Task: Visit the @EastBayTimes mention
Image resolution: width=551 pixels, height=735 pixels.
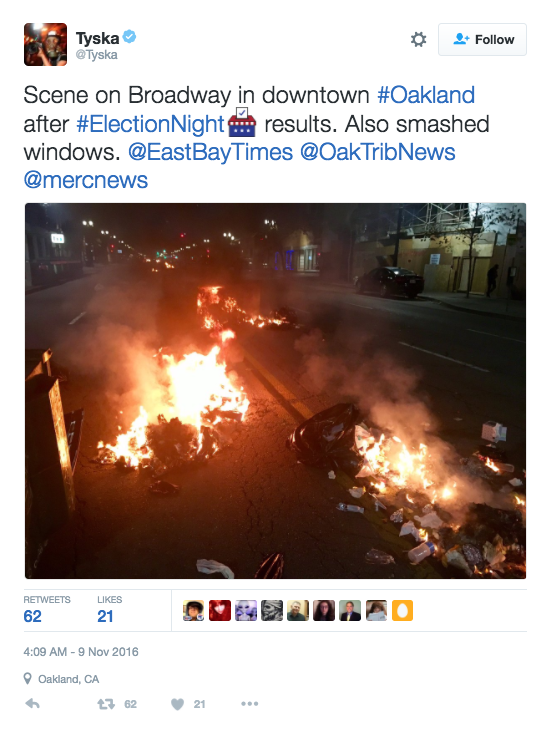Action: 210,152
